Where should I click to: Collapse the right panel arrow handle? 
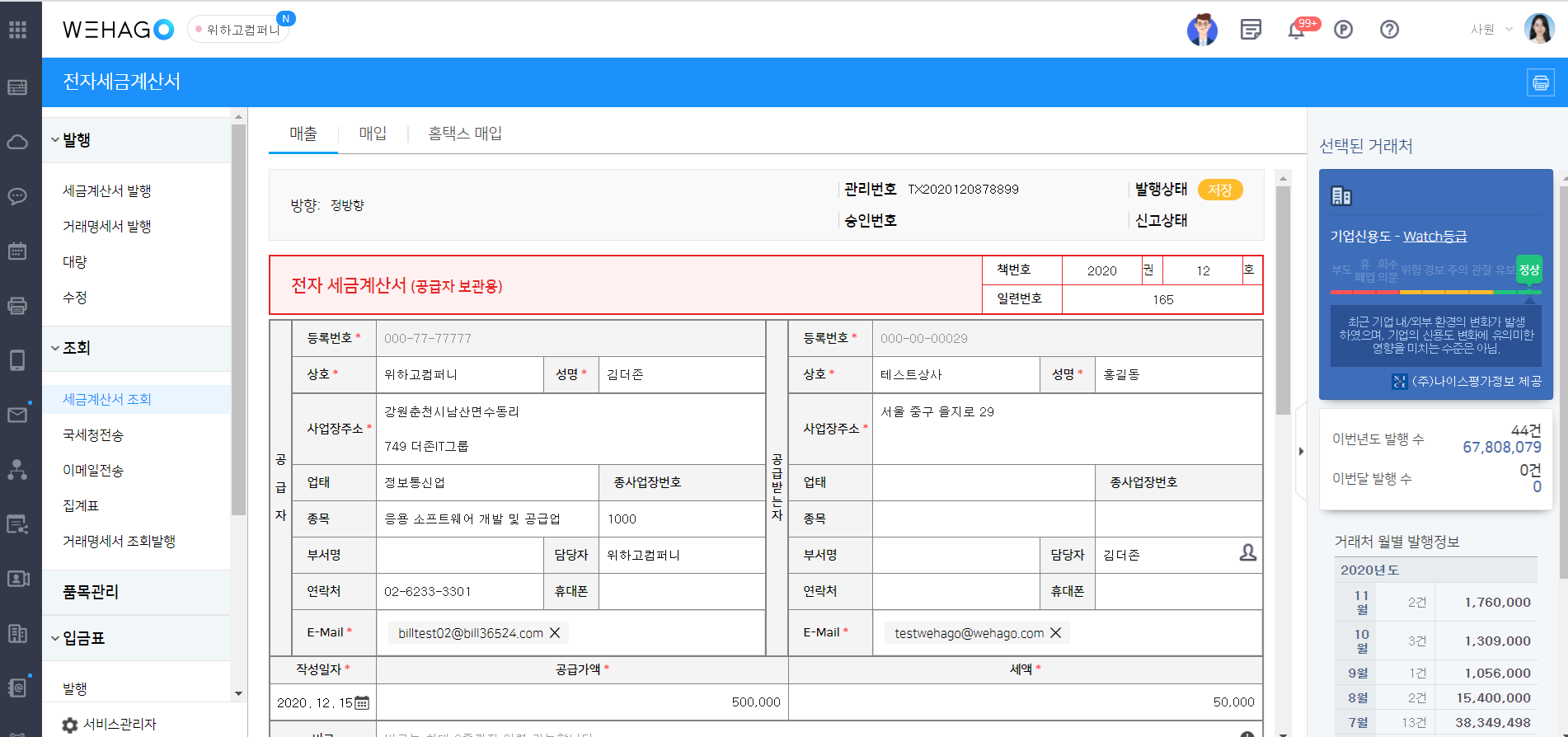pyautogui.click(x=1301, y=451)
